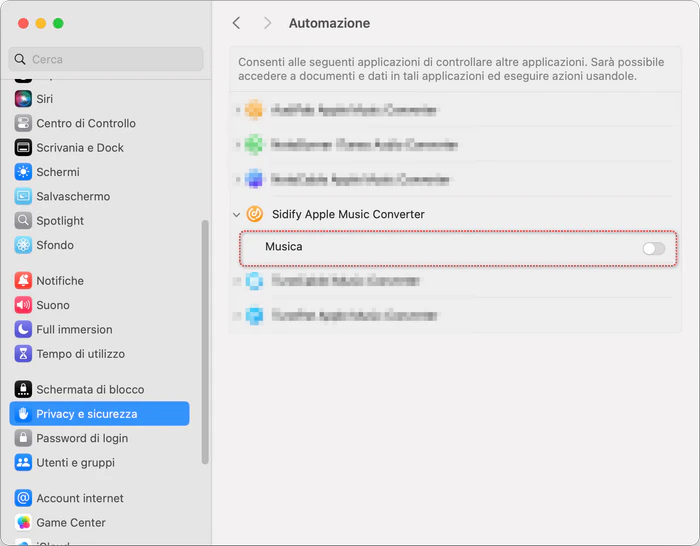Select the Centro di Controllo icon

[23, 123]
